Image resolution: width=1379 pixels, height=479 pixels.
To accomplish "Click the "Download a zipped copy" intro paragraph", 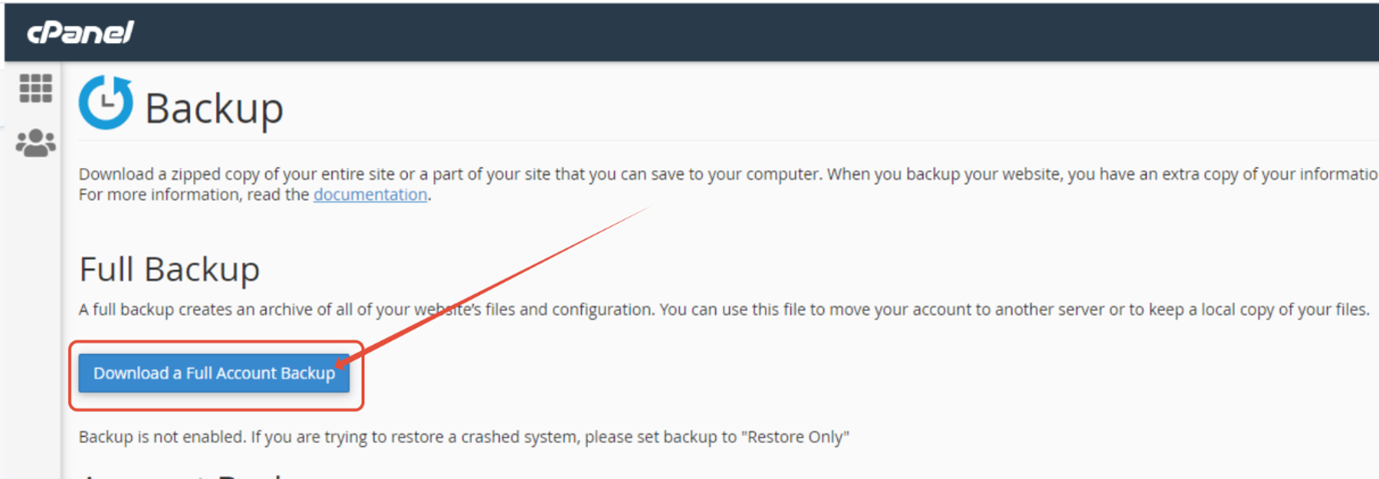I will (x=728, y=174).
